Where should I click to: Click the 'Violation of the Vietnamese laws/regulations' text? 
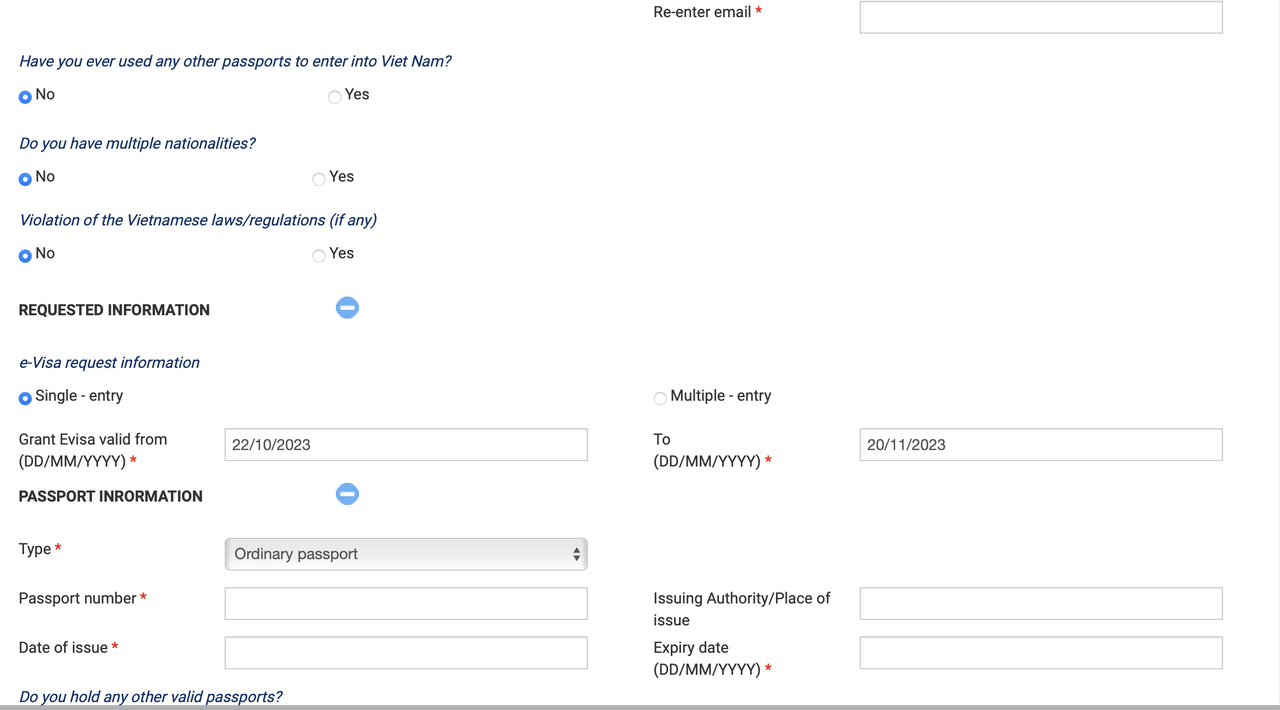tap(198, 220)
